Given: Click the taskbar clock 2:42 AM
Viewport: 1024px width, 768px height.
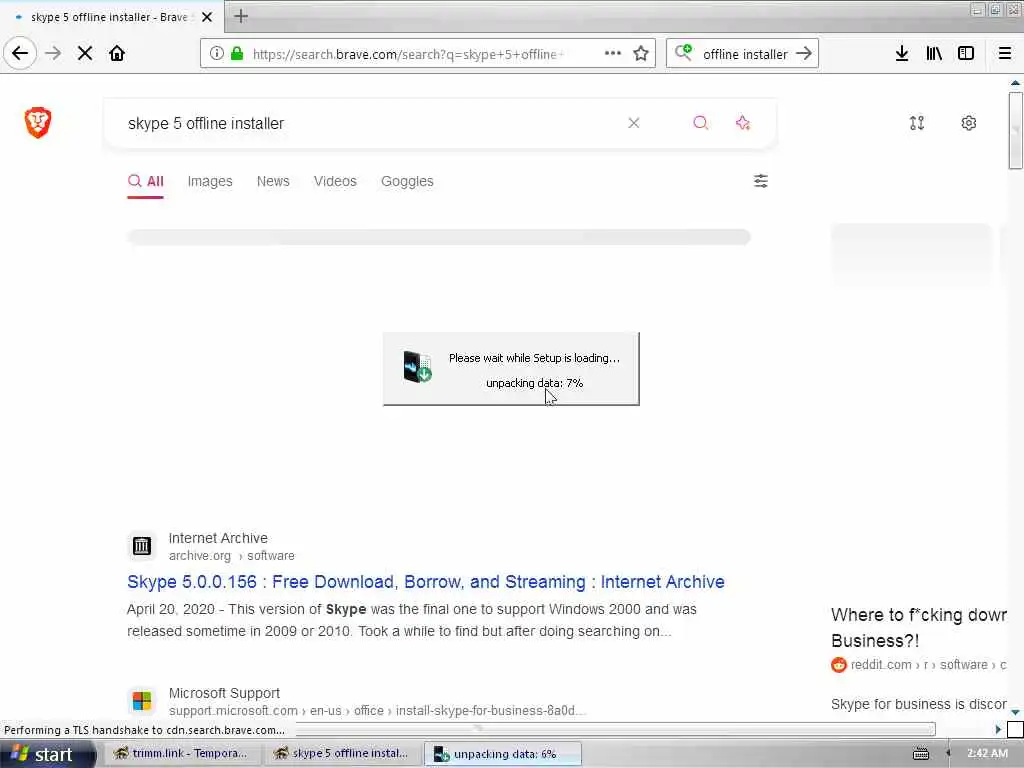Looking at the screenshot, I should [987, 754].
